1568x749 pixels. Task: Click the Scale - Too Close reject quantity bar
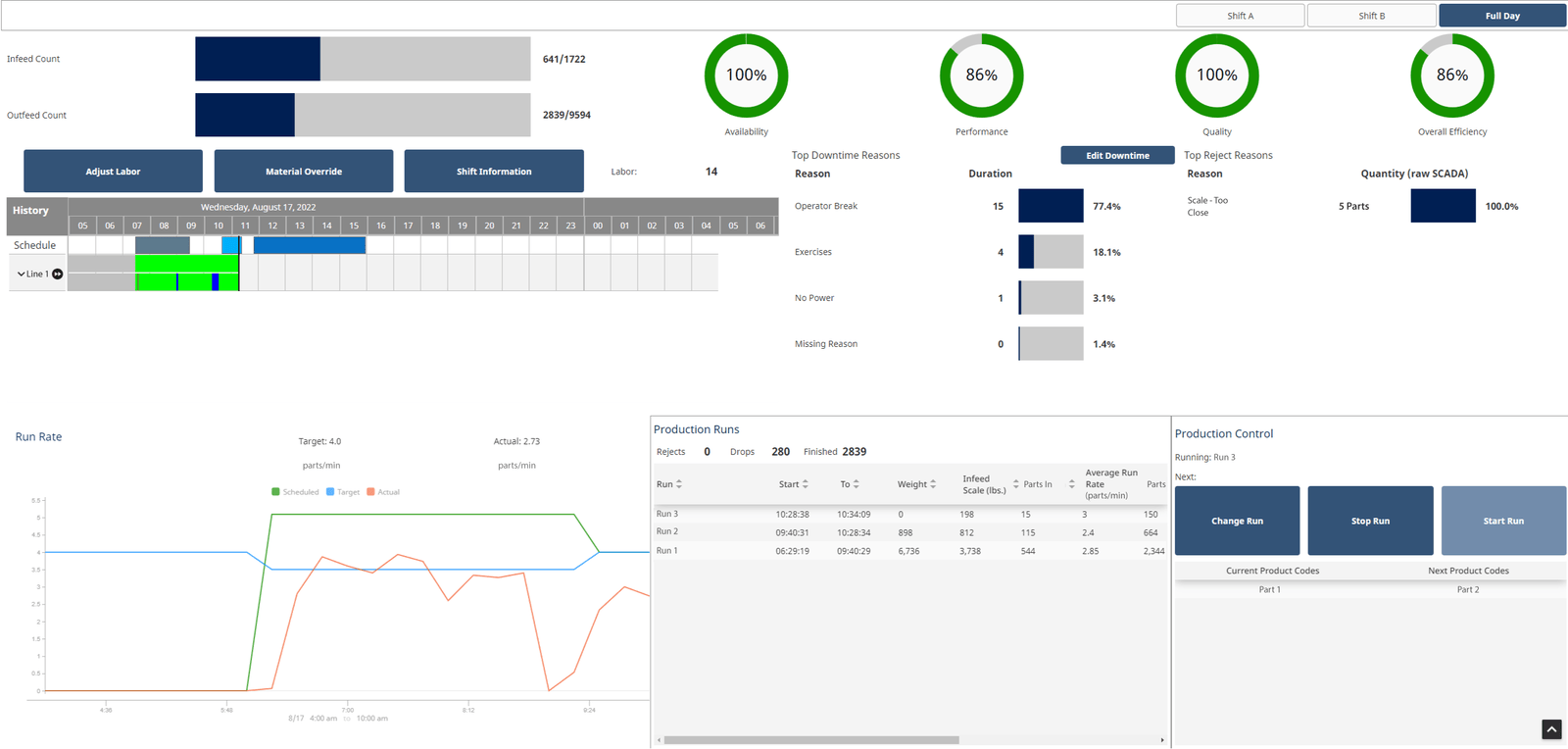click(1443, 206)
